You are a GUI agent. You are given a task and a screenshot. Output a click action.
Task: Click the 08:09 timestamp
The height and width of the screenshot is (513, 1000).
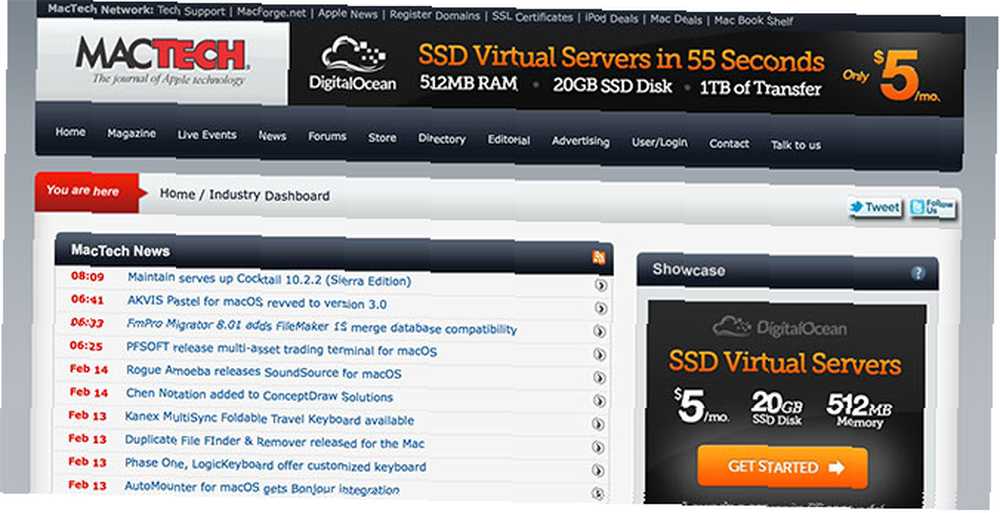pyautogui.click(x=87, y=276)
